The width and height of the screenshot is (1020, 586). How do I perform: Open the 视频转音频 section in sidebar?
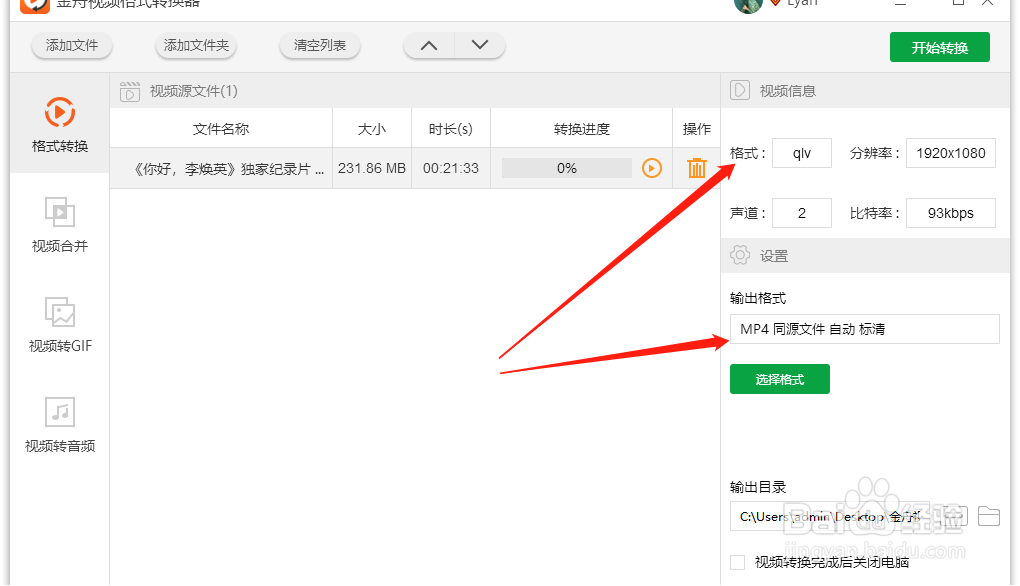pos(60,425)
